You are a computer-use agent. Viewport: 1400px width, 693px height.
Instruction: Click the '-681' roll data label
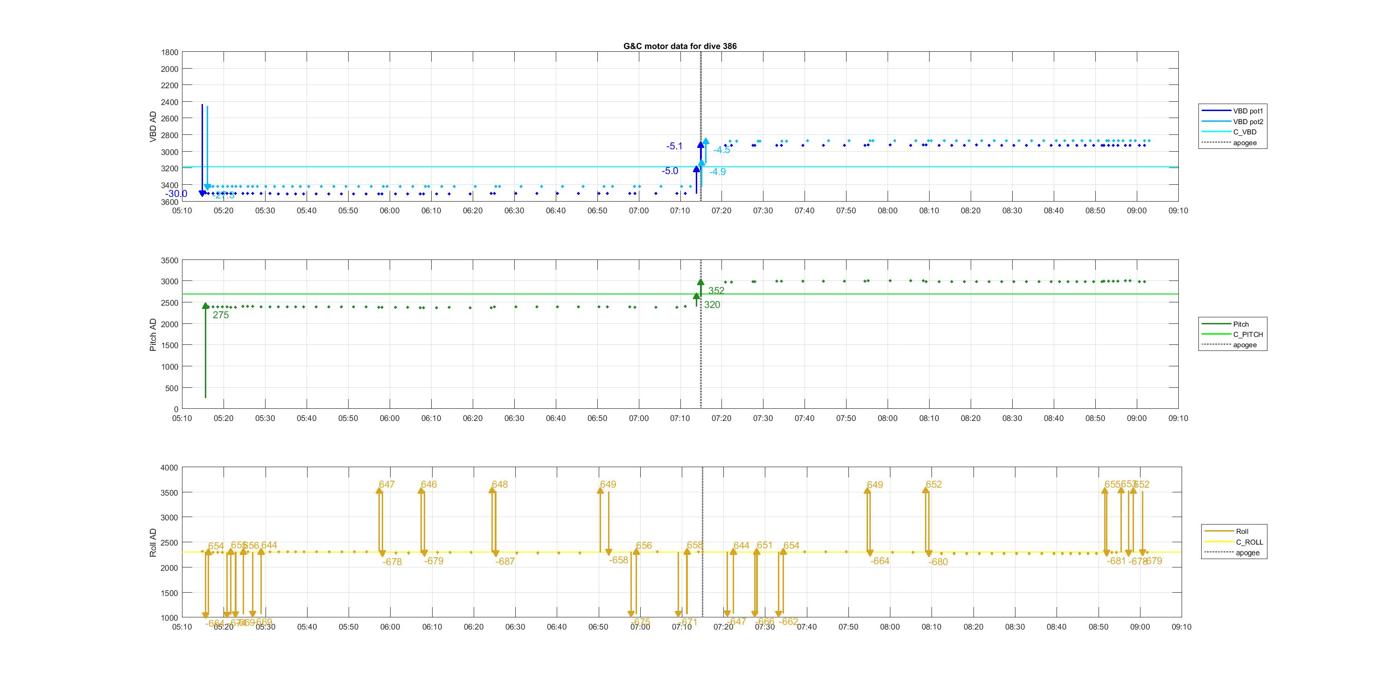pyautogui.click(x=1116, y=562)
